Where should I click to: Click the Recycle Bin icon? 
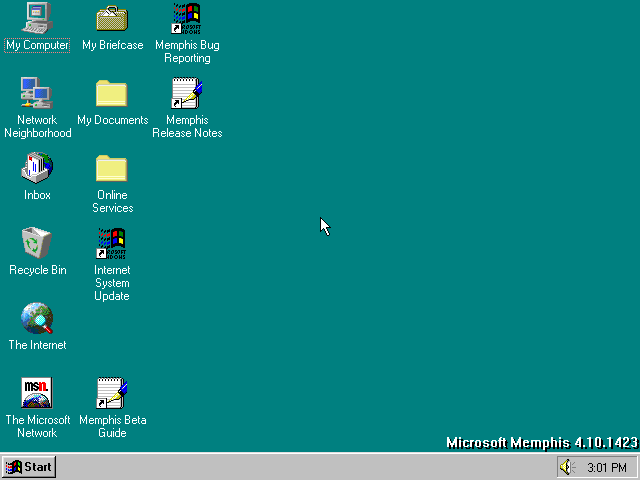click(37, 243)
